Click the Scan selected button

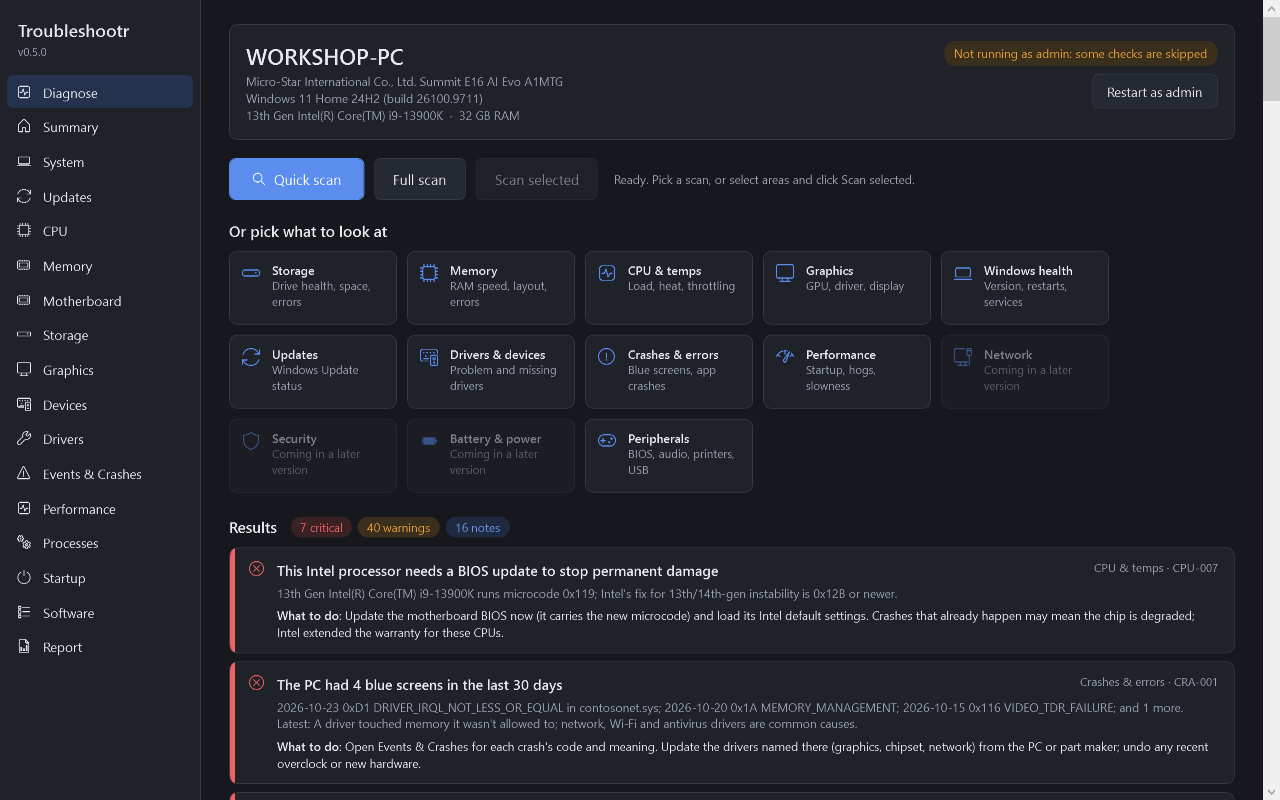point(537,179)
